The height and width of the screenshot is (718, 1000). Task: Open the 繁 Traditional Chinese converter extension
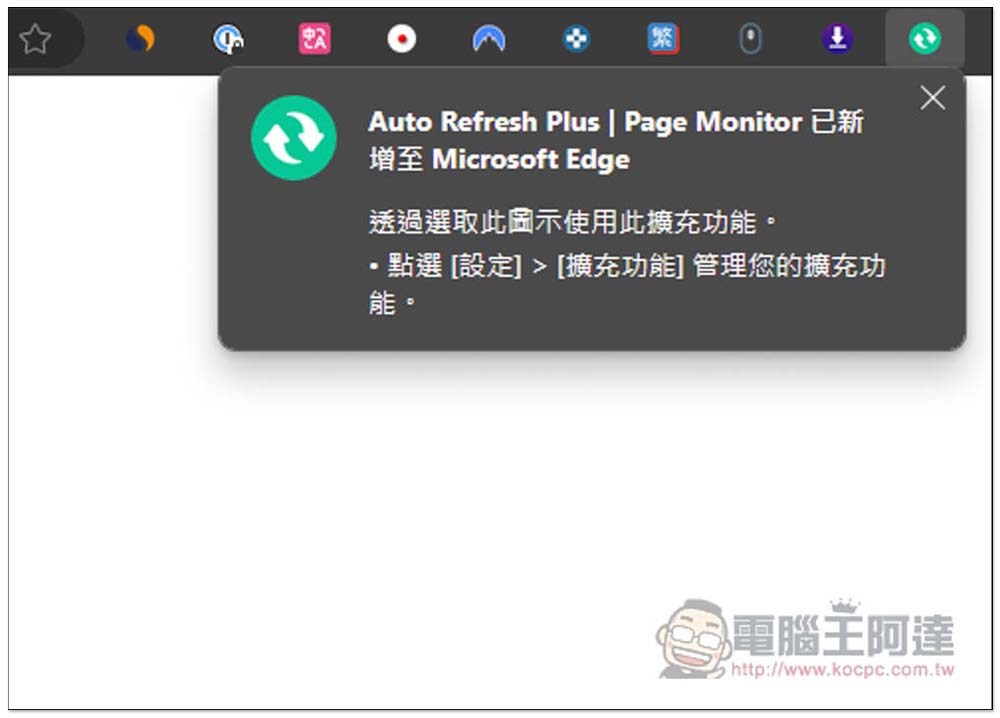(663, 39)
